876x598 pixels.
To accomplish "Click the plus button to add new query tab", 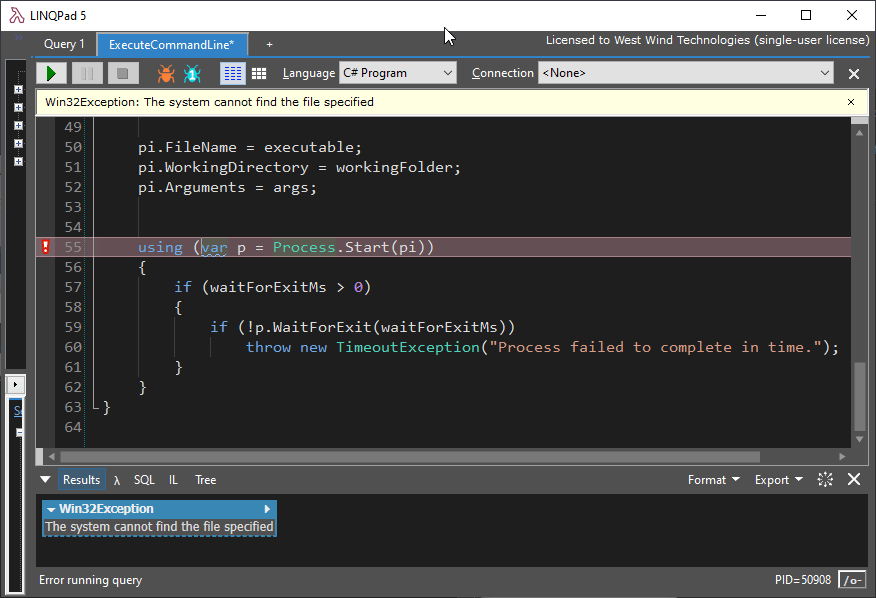I will [269, 44].
